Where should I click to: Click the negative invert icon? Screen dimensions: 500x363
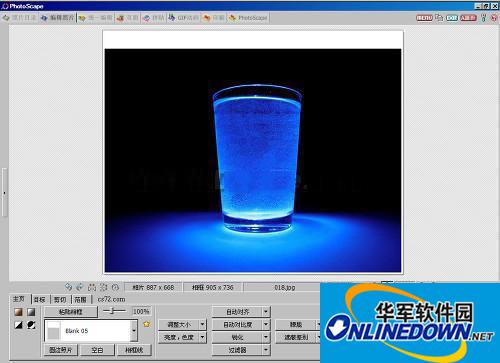pyautogui.click(x=31, y=325)
